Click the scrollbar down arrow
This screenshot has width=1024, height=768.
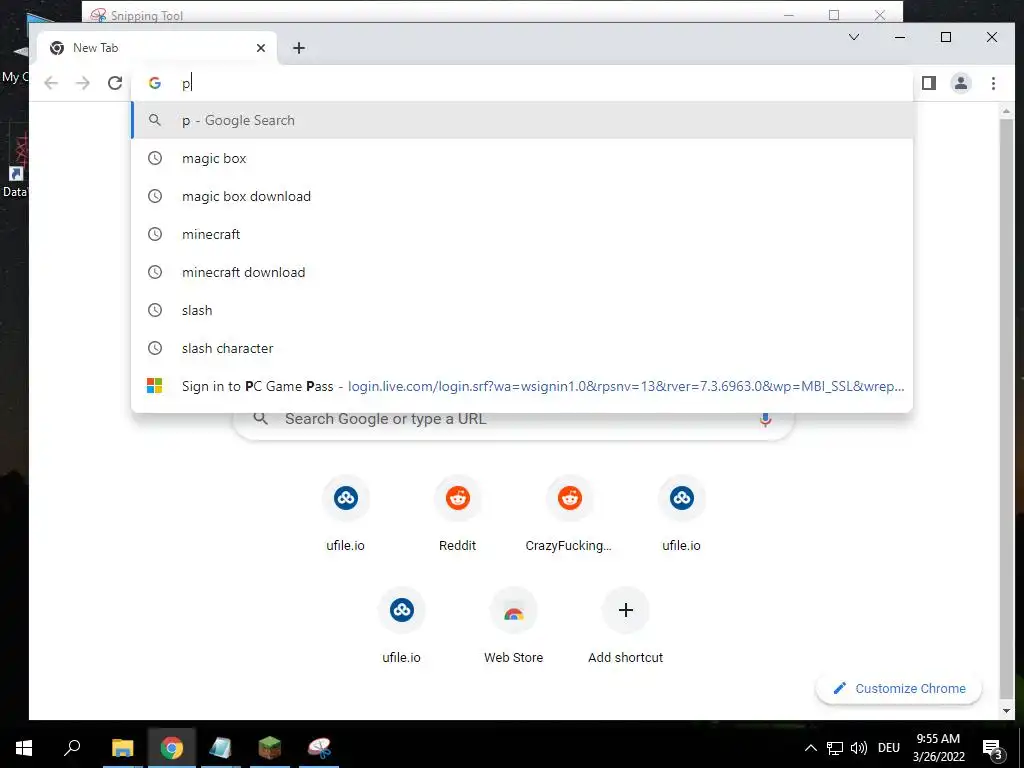click(x=1006, y=711)
